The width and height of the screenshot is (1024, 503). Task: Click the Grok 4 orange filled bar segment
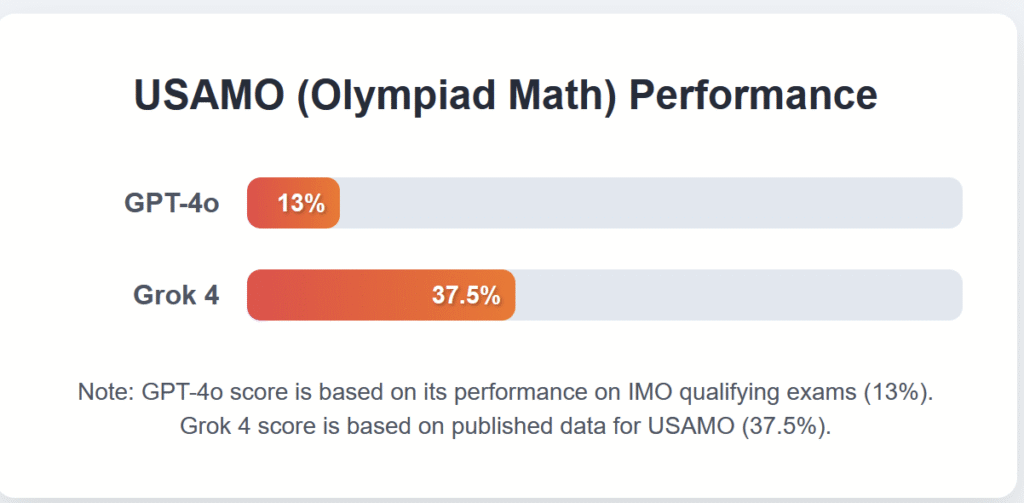(x=381, y=295)
